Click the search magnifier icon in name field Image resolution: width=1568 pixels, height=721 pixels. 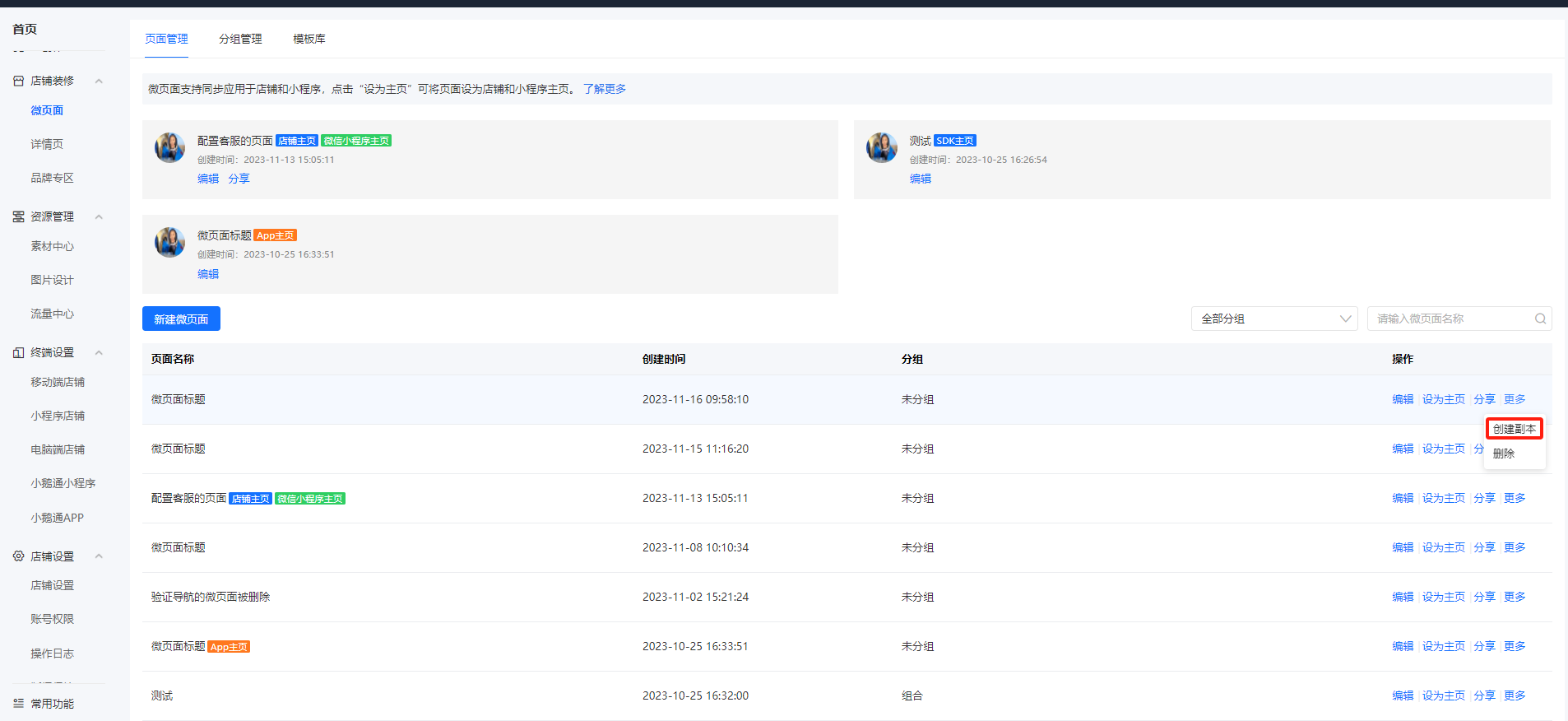coord(1540,319)
